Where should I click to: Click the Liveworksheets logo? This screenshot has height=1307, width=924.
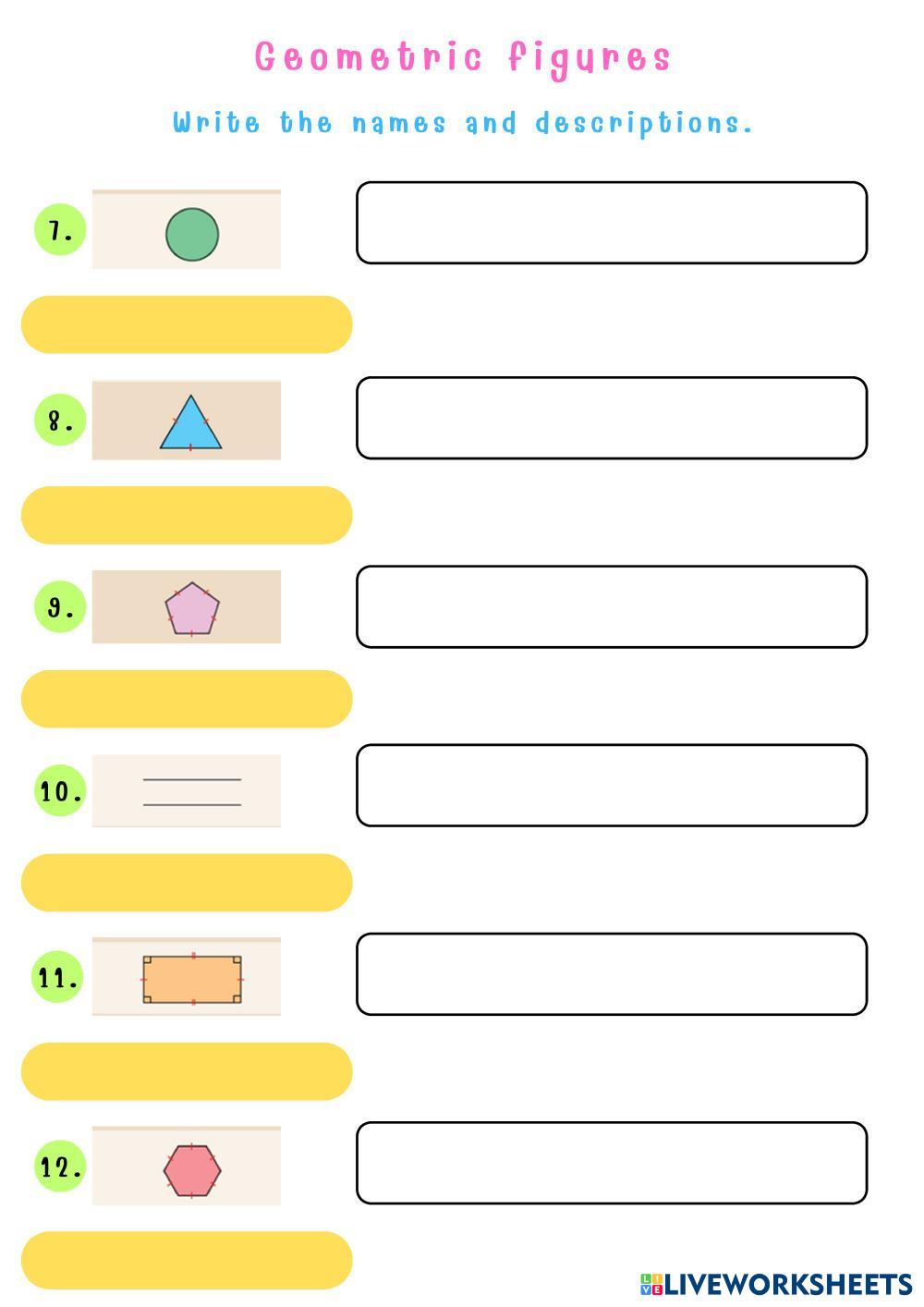tap(775, 1284)
